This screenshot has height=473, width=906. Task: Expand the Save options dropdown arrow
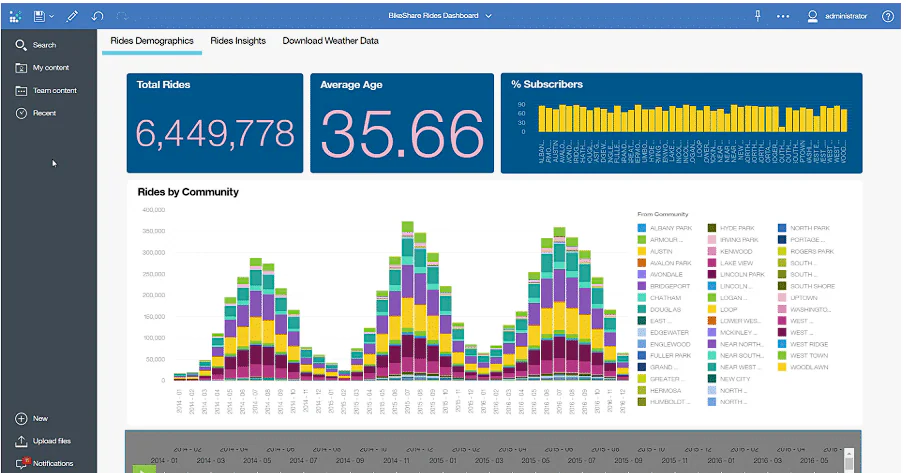[51, 17]
